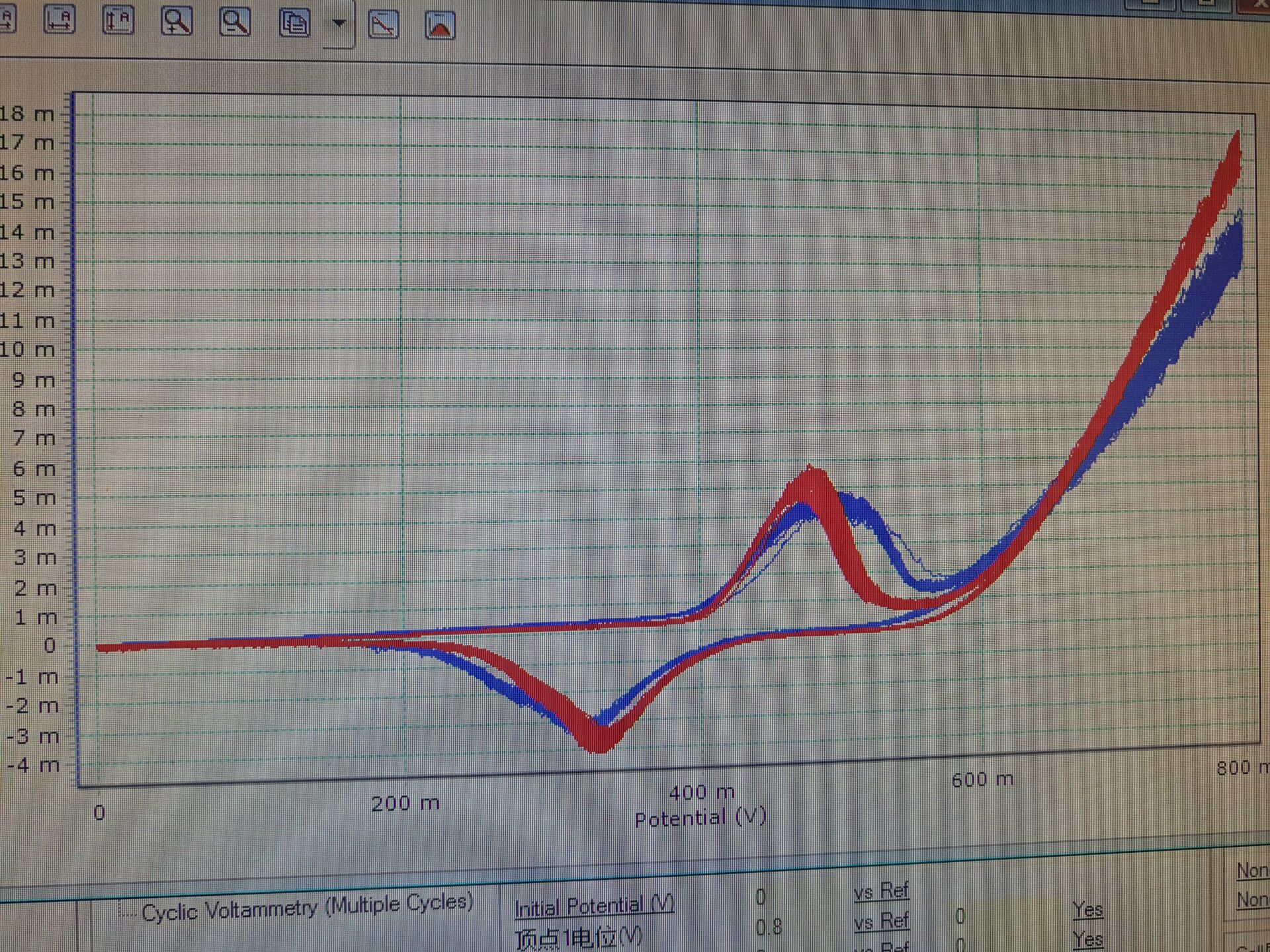This screenshot has height=952, width=1270.
Task: Click the partially visible leftmost autoscale icon
Action: [7, 19]
